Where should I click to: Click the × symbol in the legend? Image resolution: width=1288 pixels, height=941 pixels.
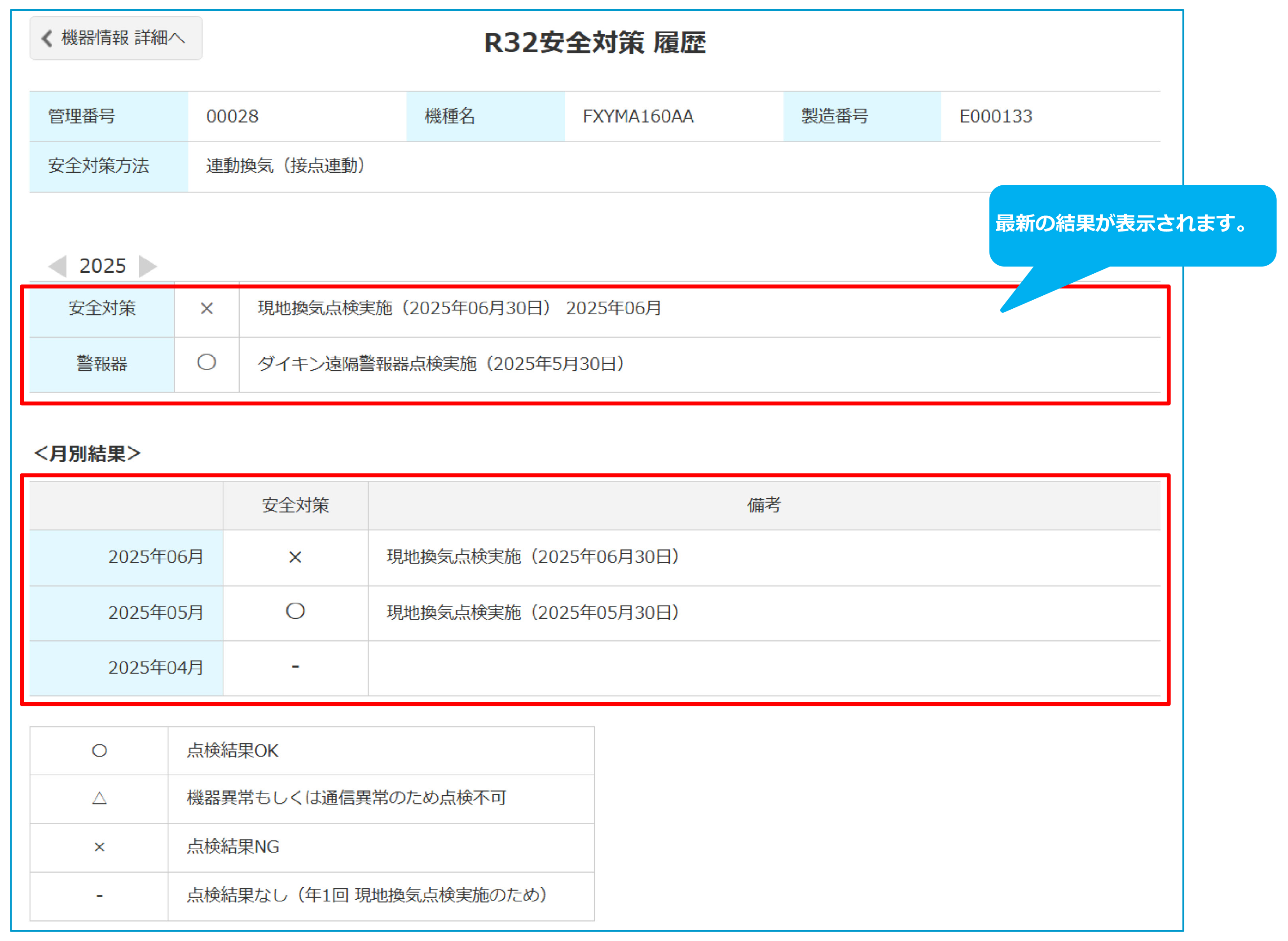pos(99,847)
